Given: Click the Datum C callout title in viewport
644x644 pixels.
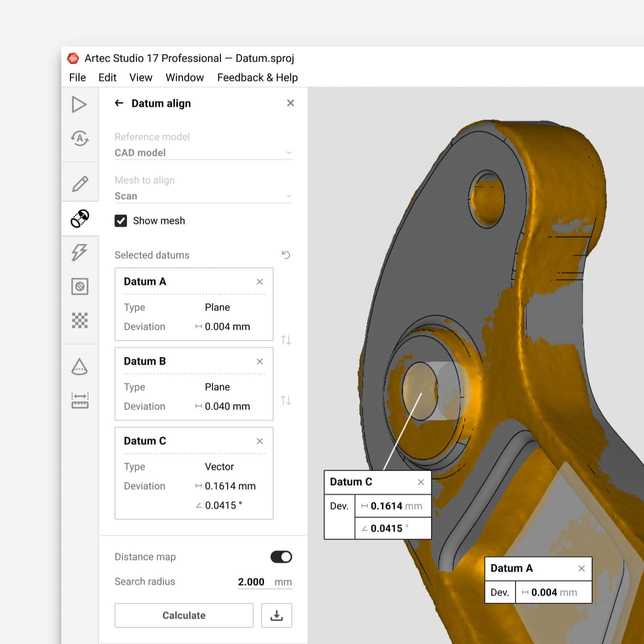Looking at the screenshot, I should (x=351, y=482).
